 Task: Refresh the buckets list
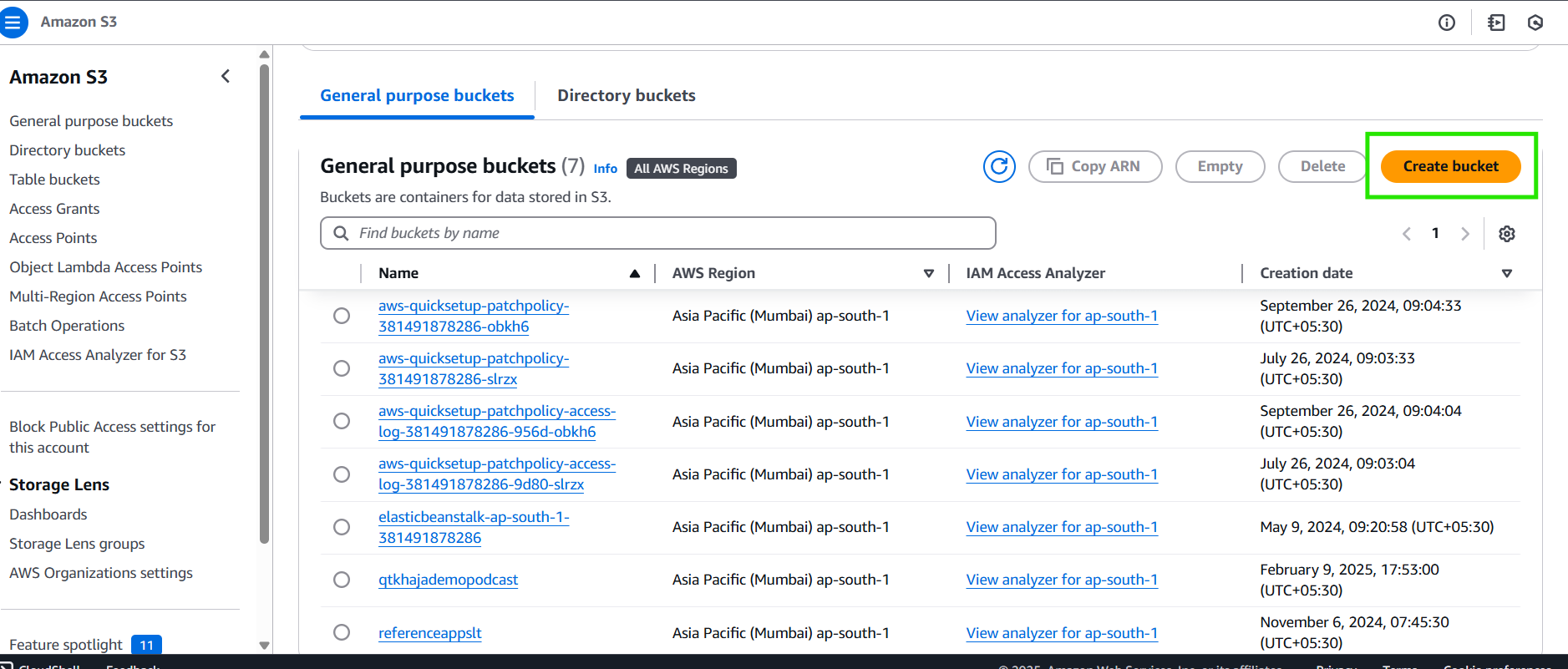(999, 166)
